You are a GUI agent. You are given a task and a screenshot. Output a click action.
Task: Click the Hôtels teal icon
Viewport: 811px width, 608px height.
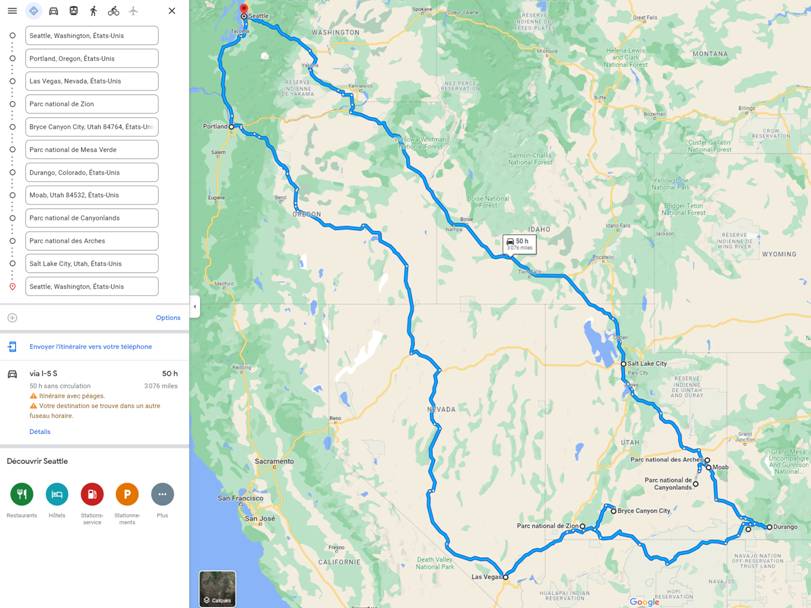click(57, 494)
